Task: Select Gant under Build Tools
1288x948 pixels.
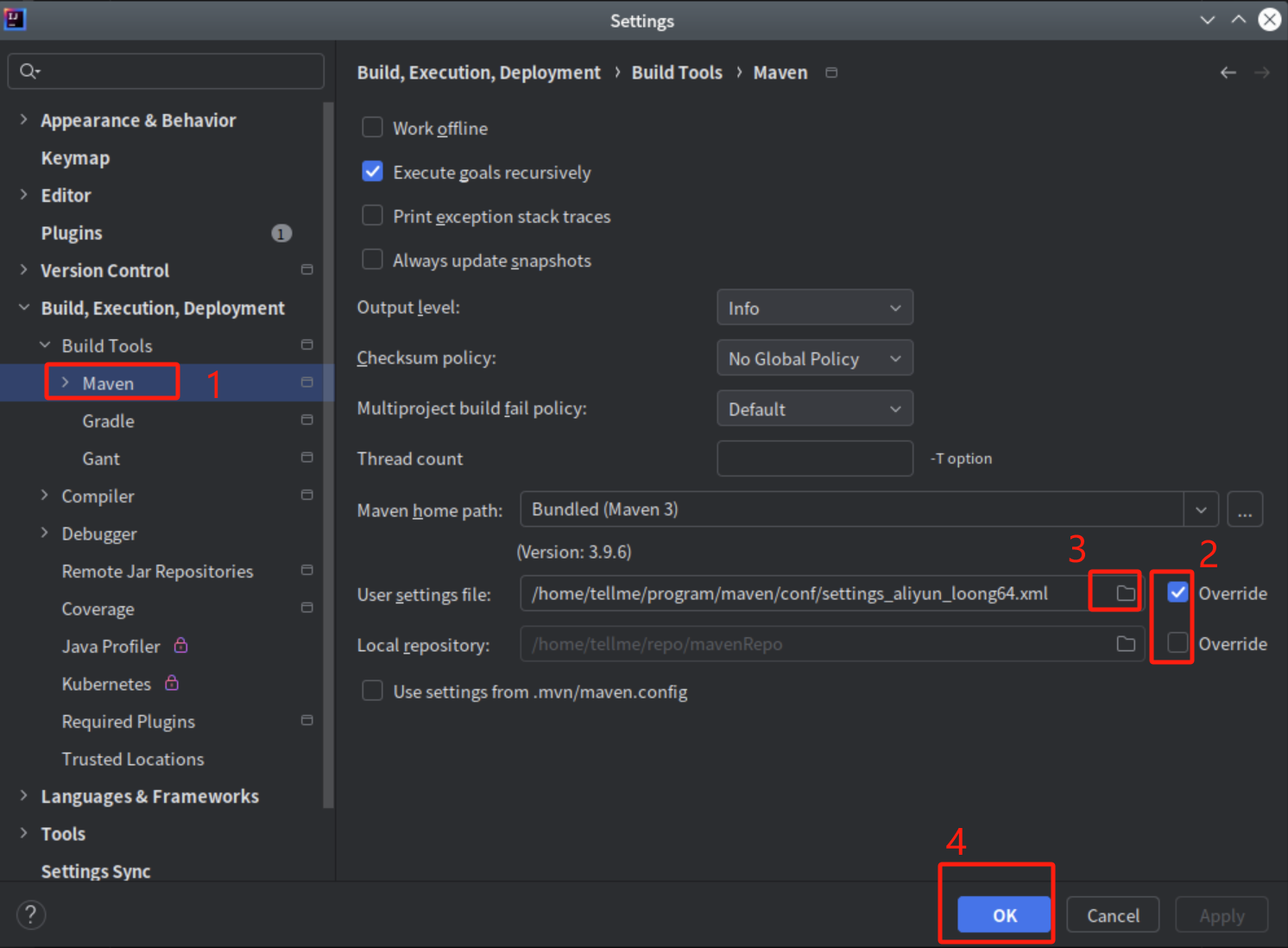Action: coord(101,458)
